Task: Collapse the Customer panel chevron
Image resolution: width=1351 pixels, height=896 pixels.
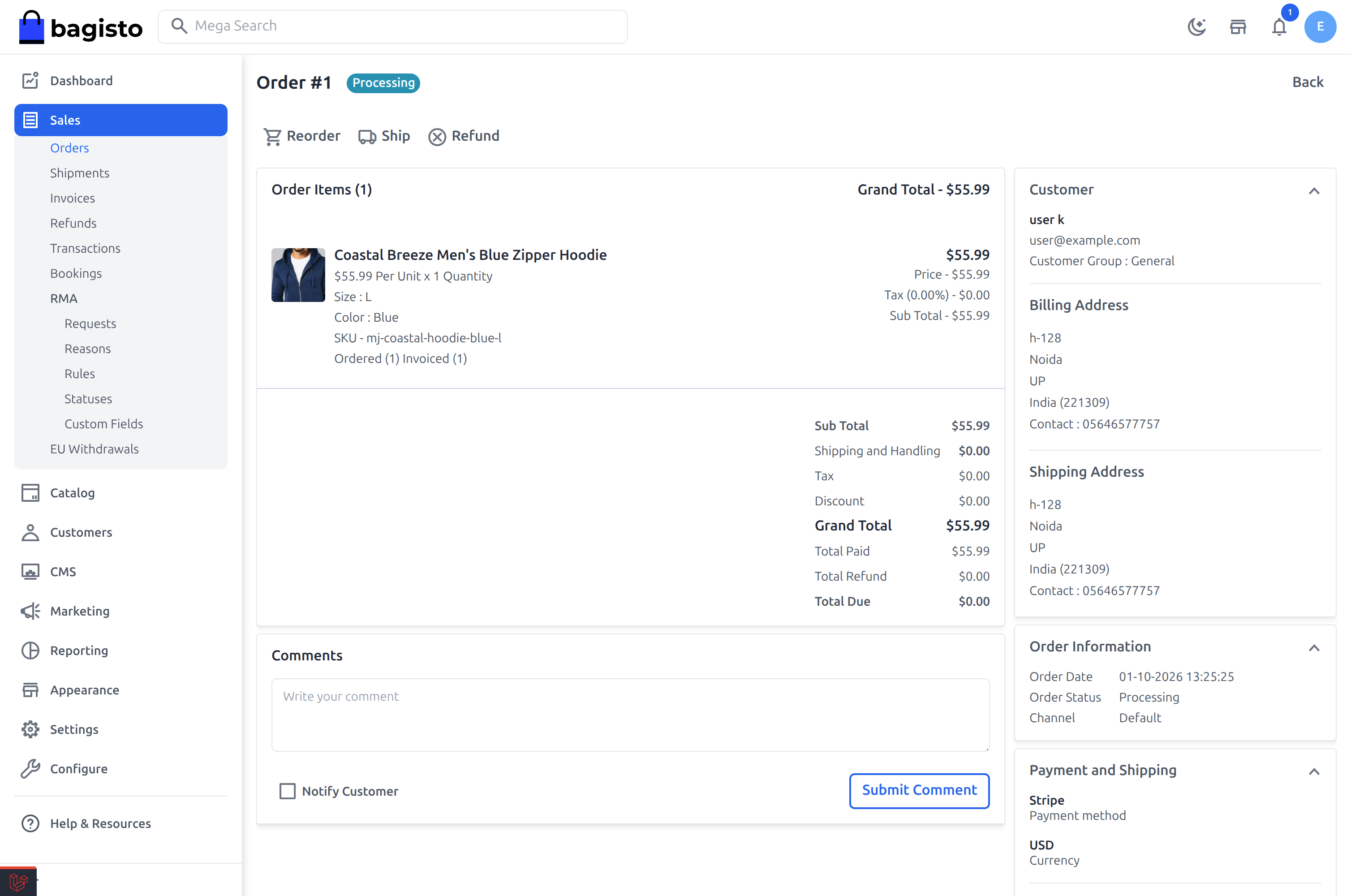Action: (x=1314, y=191)
